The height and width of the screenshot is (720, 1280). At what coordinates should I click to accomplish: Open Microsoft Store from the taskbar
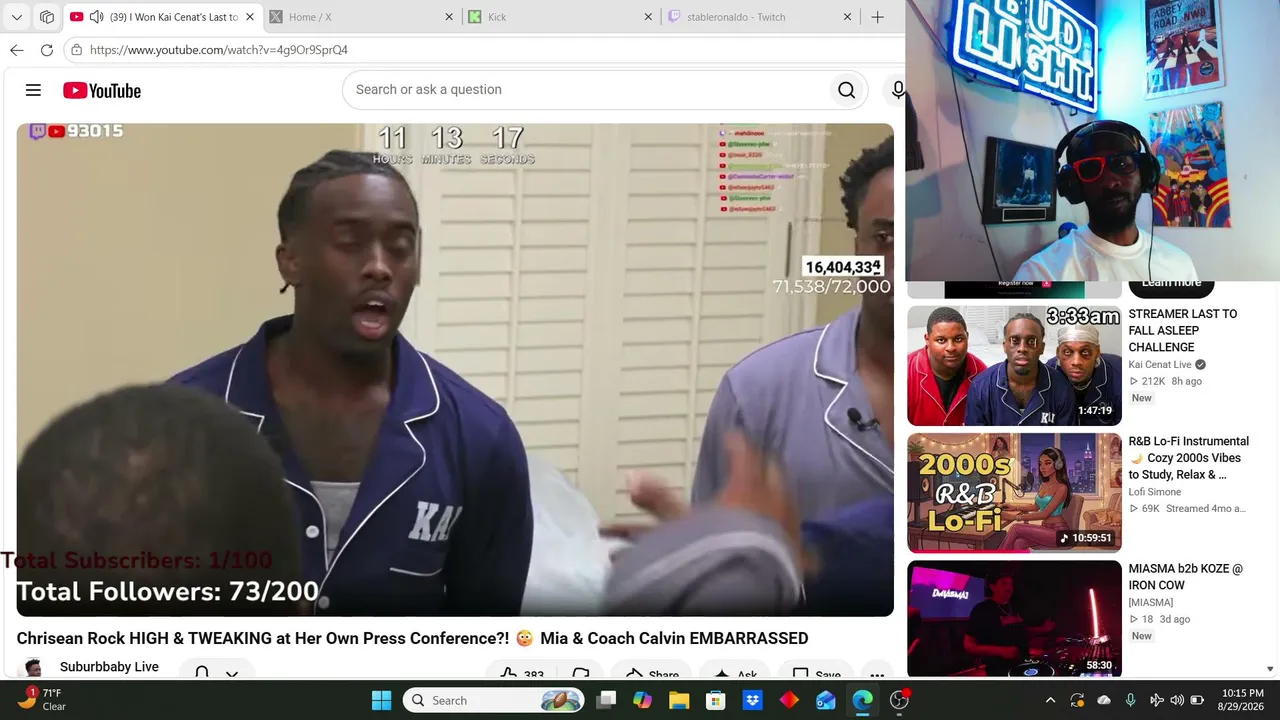click(716, 700)
